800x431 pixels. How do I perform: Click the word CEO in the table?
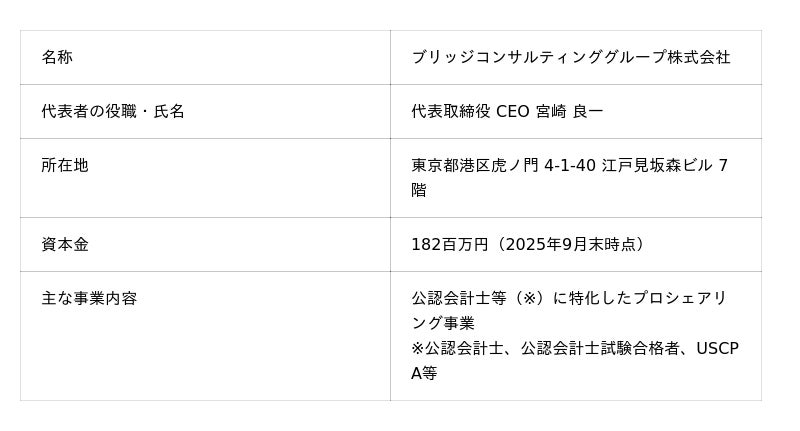click(513, 112)
